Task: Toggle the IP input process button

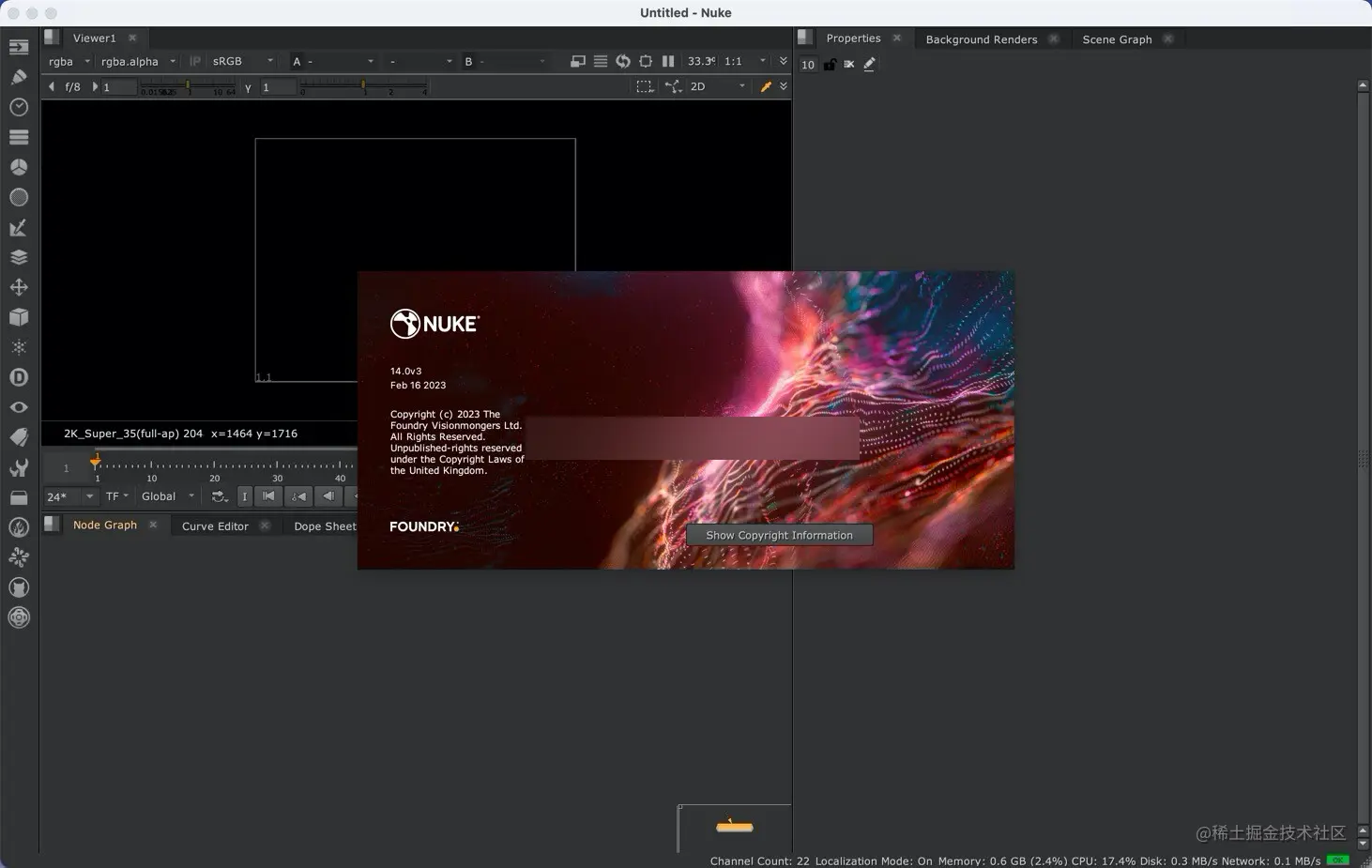Action: [x=195, y=61]
